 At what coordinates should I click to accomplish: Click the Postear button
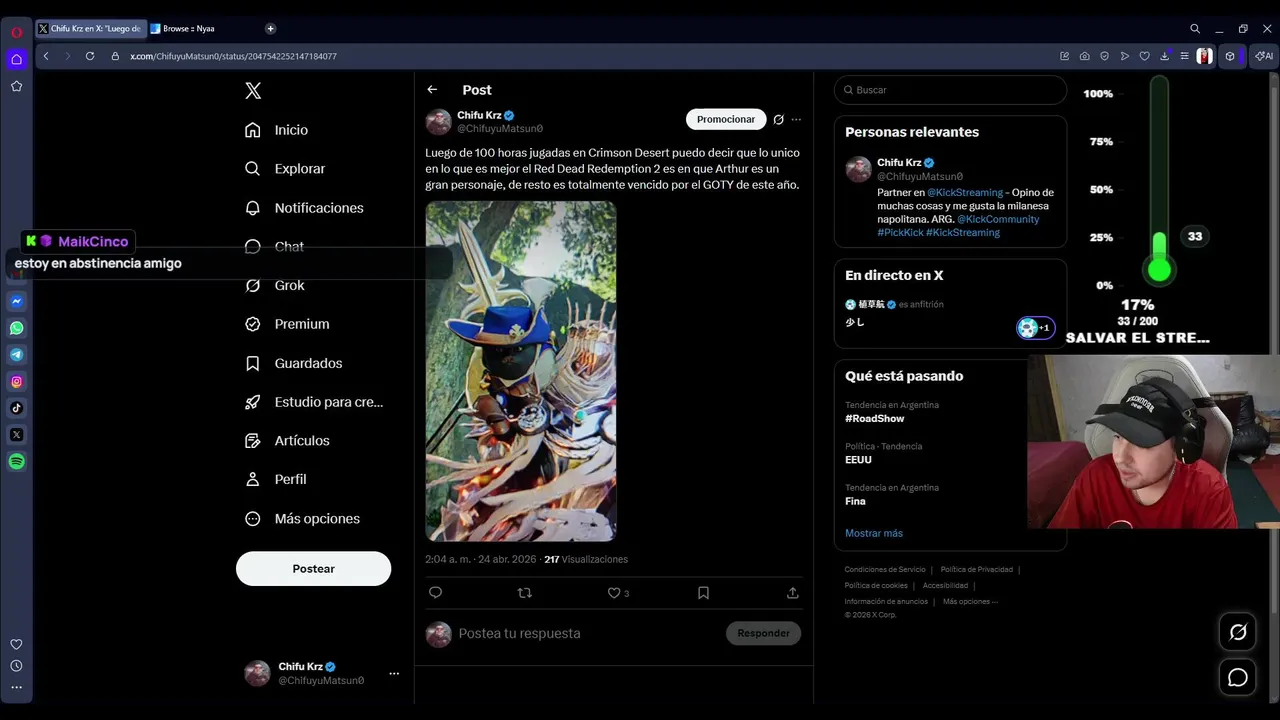pyautogui.click(x=313, y=568)
